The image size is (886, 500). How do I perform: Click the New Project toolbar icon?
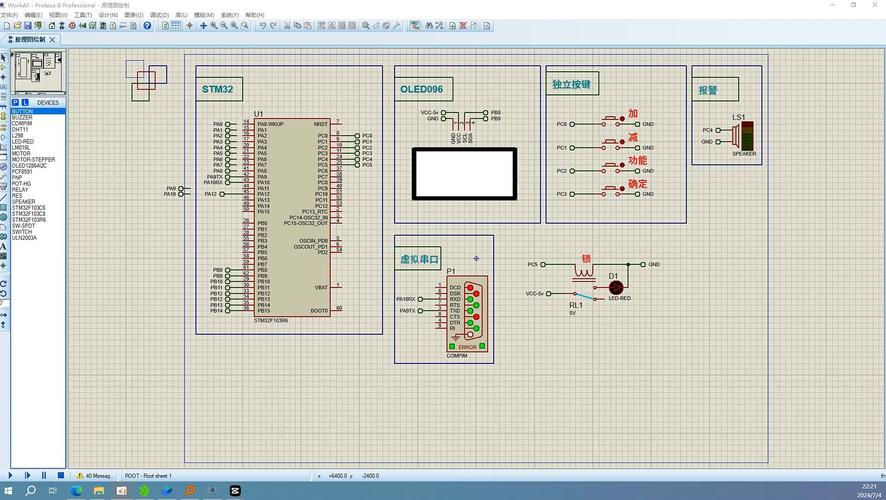[x=7, y=25]
